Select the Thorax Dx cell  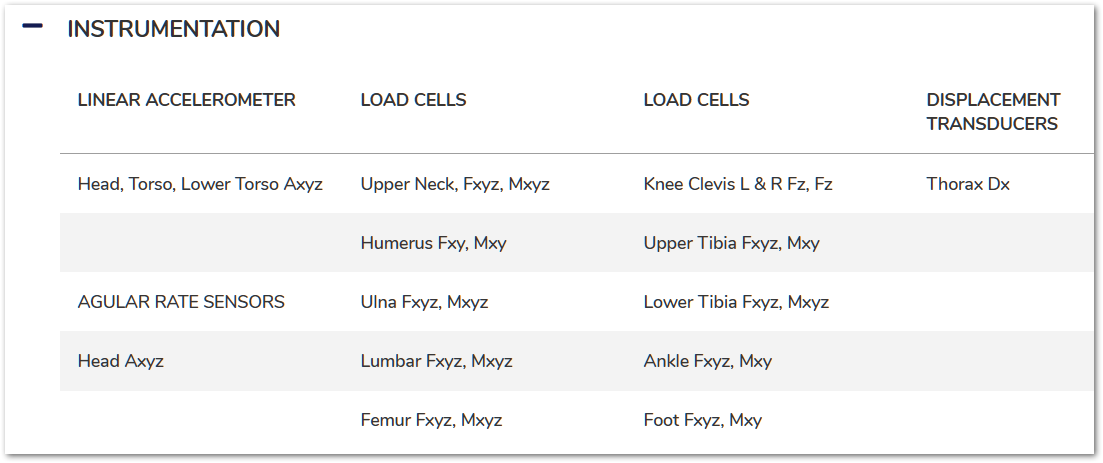[x=968, y=184]
